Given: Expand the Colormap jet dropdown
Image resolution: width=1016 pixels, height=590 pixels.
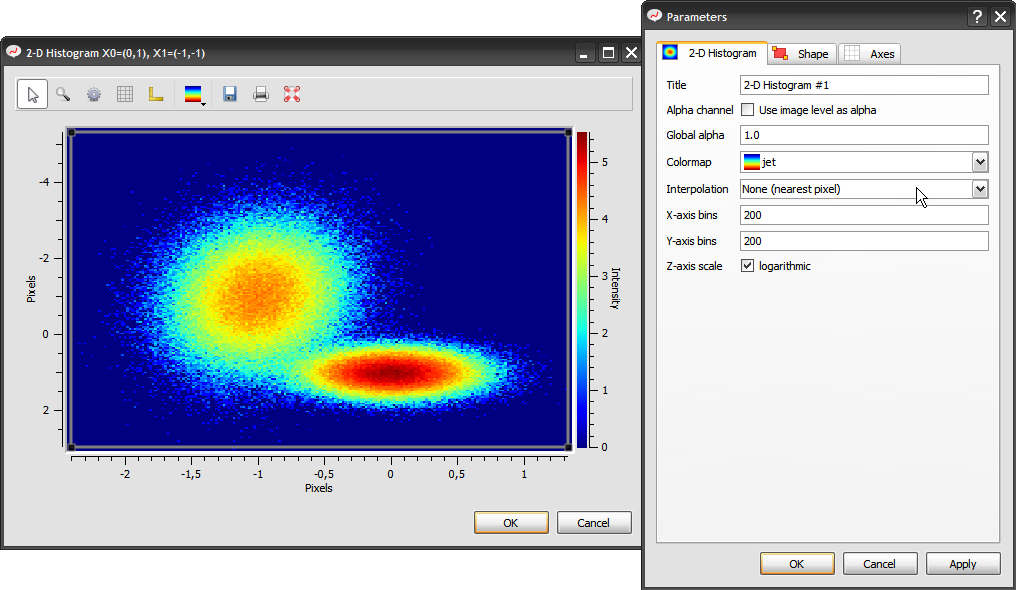Looking at the screenshot, I should pos(979,162).
